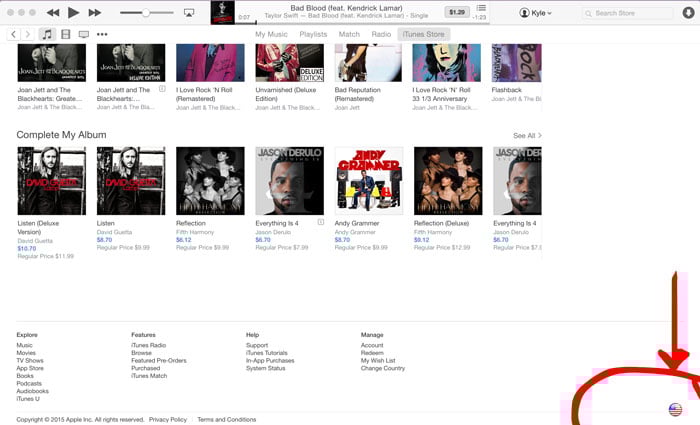Open Music link under Explore
The width and height of the screenshot is (700, 425).
25,345
